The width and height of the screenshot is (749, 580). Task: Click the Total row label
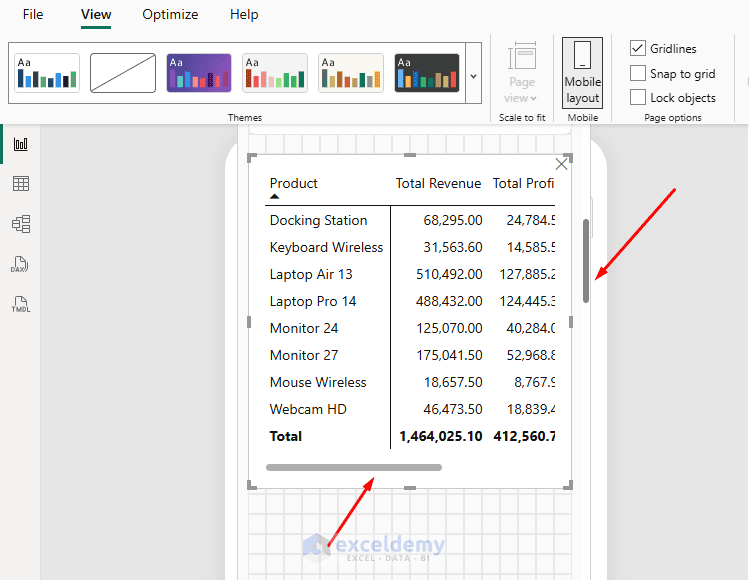point(285,436)
